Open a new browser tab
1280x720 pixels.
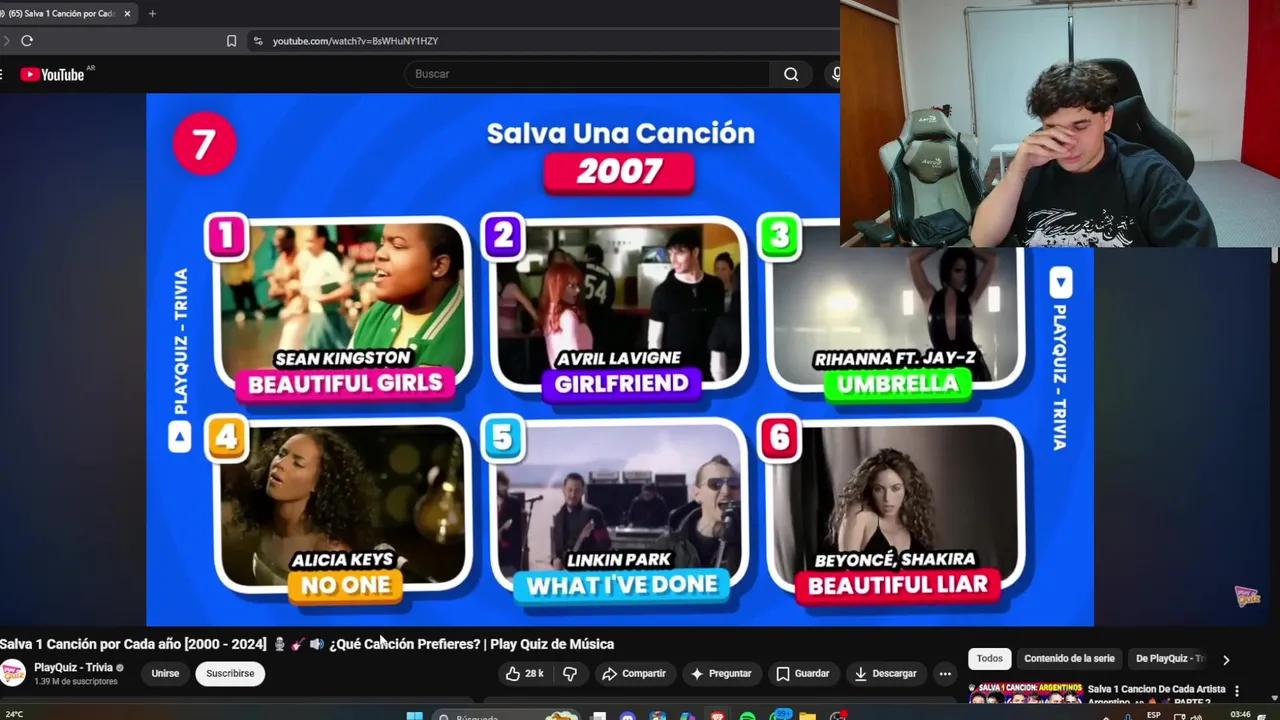(152, 14)
